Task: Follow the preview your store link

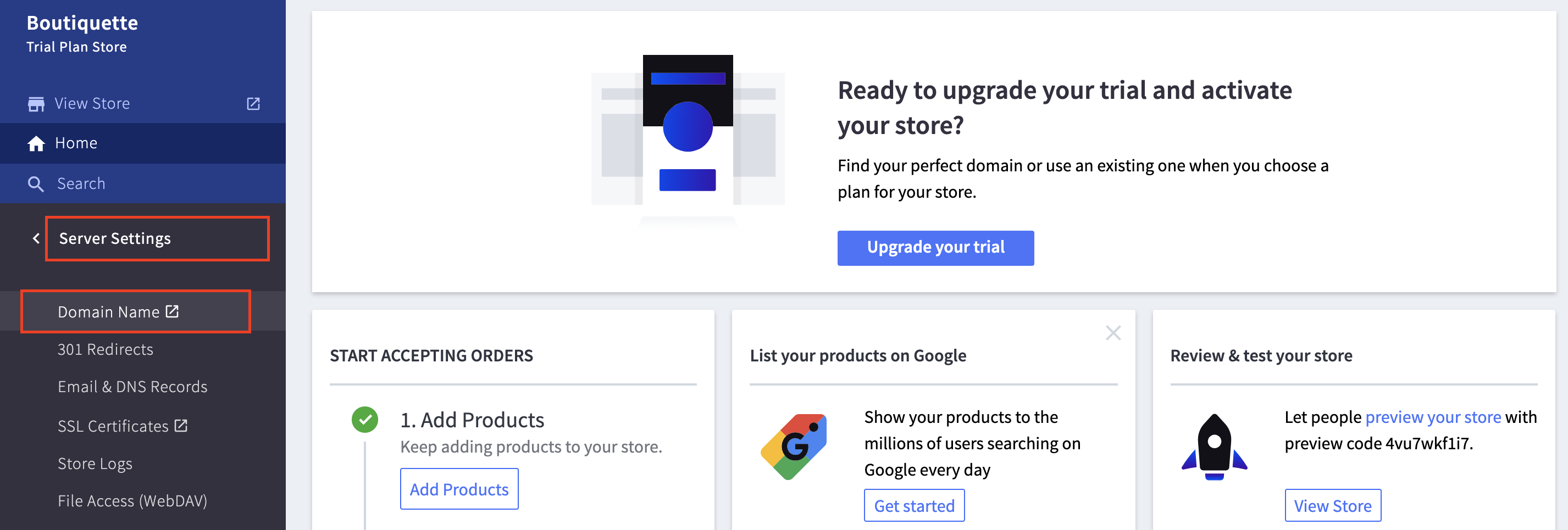Action: click(x=1433, y=417)
